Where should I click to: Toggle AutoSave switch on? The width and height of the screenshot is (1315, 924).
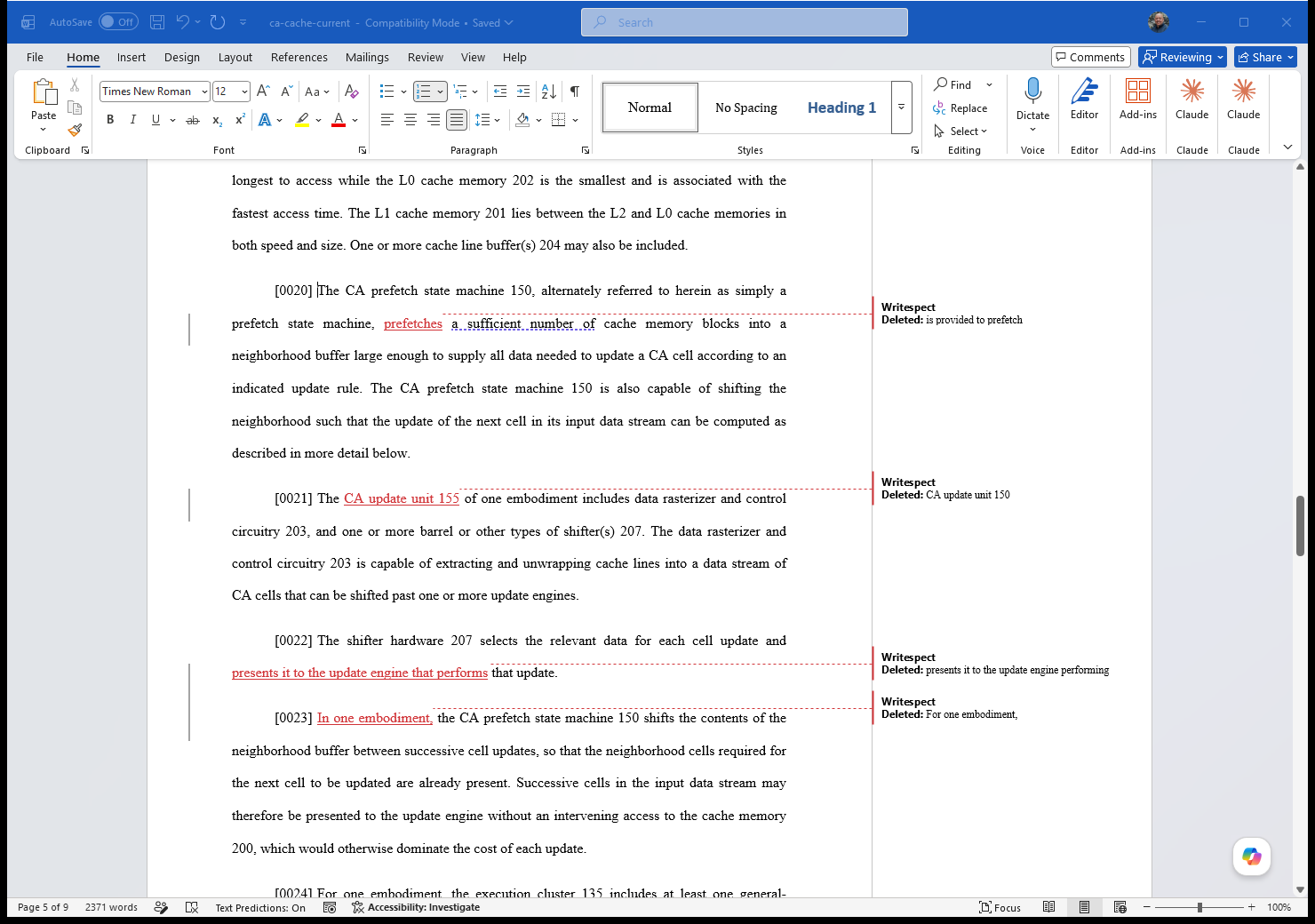tap(118, 22)
